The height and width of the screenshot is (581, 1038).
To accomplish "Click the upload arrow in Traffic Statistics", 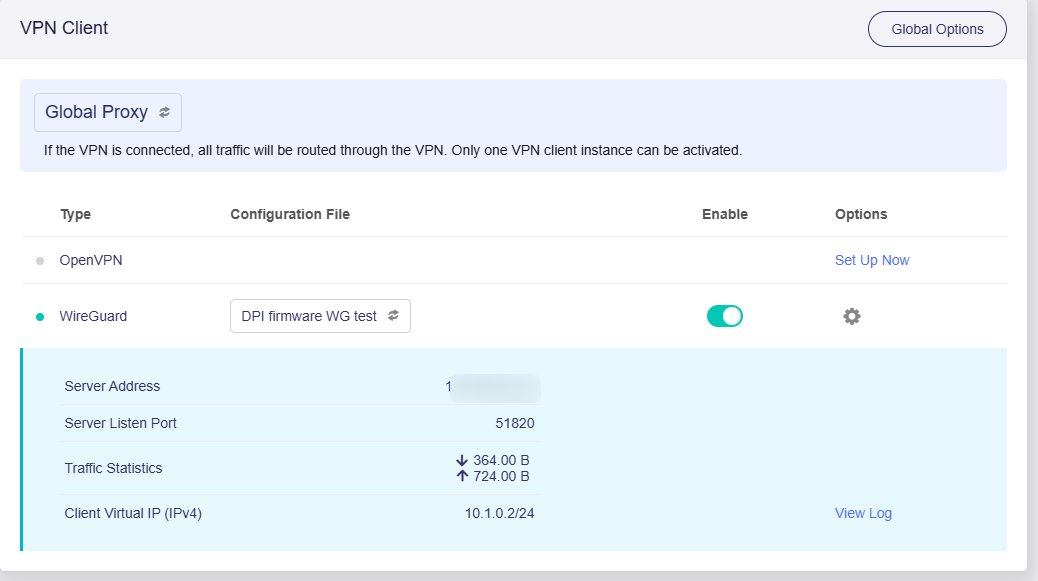I will coord(462,476).
